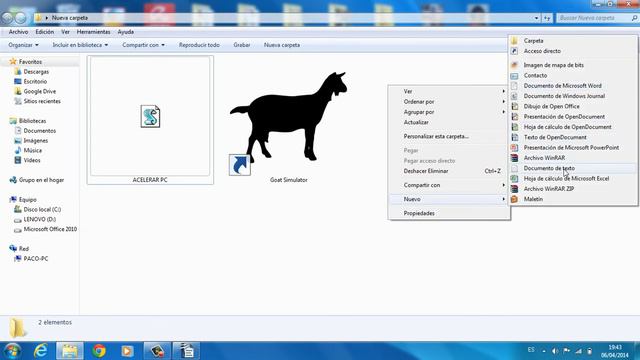Select the Bibliotecas node
640x360 pixels.
pyautogui.click(x=28, y=121)
